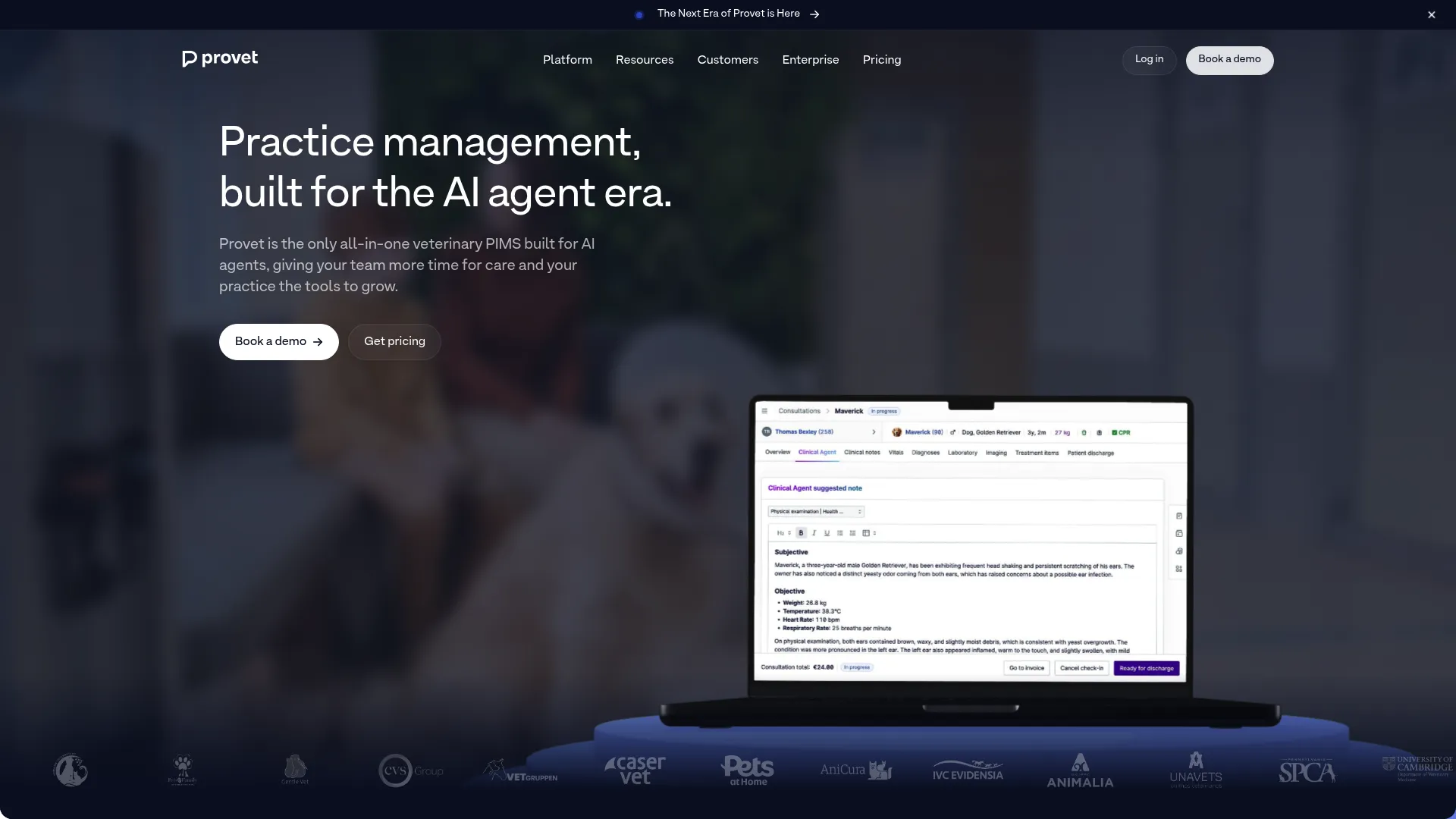Toggle Italic formatting in note editor
1456x819 pixels.
[814, 533]
